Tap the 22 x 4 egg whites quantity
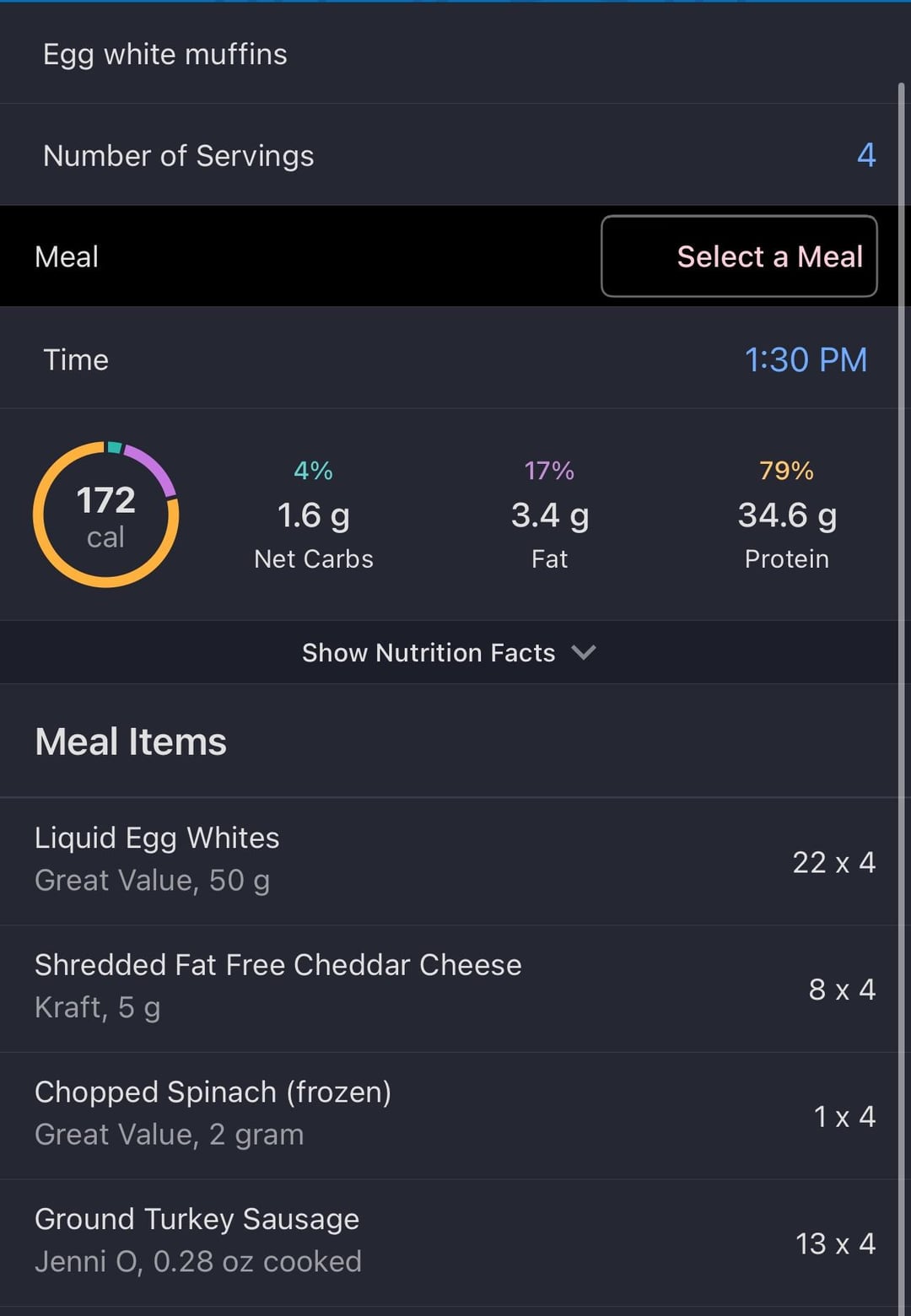Screen dimensions: 911x1316 (x=833, y=862)
